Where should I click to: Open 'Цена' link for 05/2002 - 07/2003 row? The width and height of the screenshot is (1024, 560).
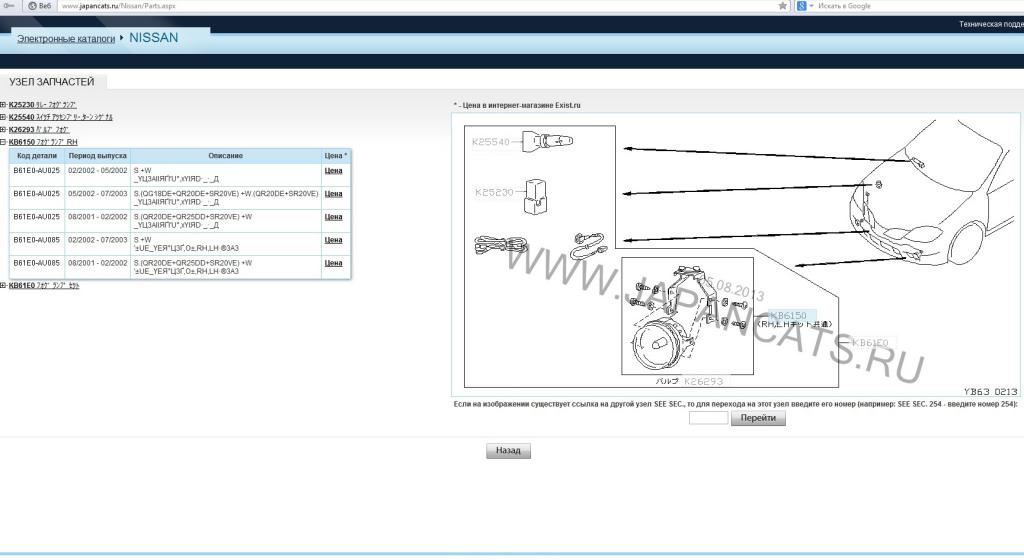point(333,194)
